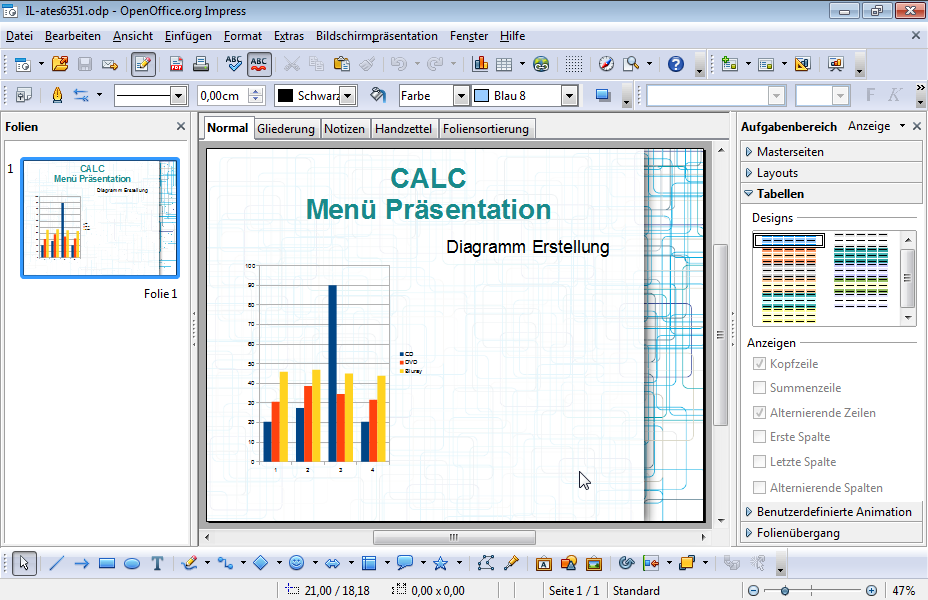This screenshot has height=600, width=928.
Task: Insert a table via toolbar icon
Action: 504,64
